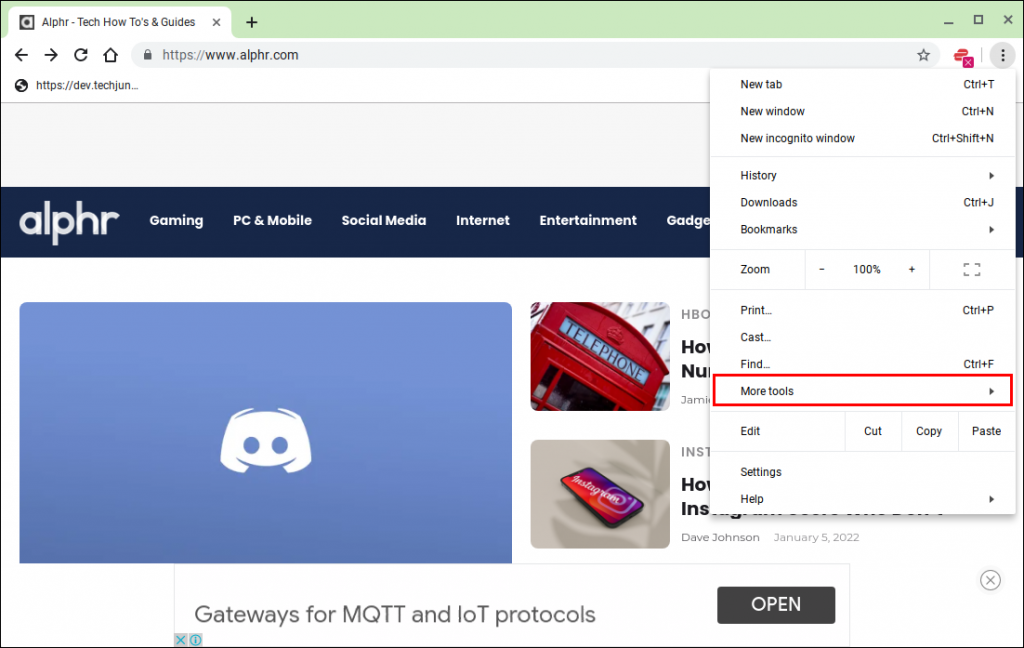Reload the current page
Image resolution: width=1024 pixels, height=648 pixels.
click(80, 55)
